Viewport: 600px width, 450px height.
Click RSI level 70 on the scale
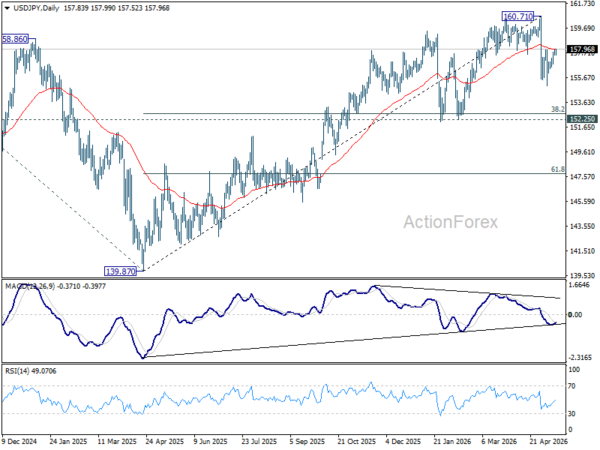click(572, 386)
